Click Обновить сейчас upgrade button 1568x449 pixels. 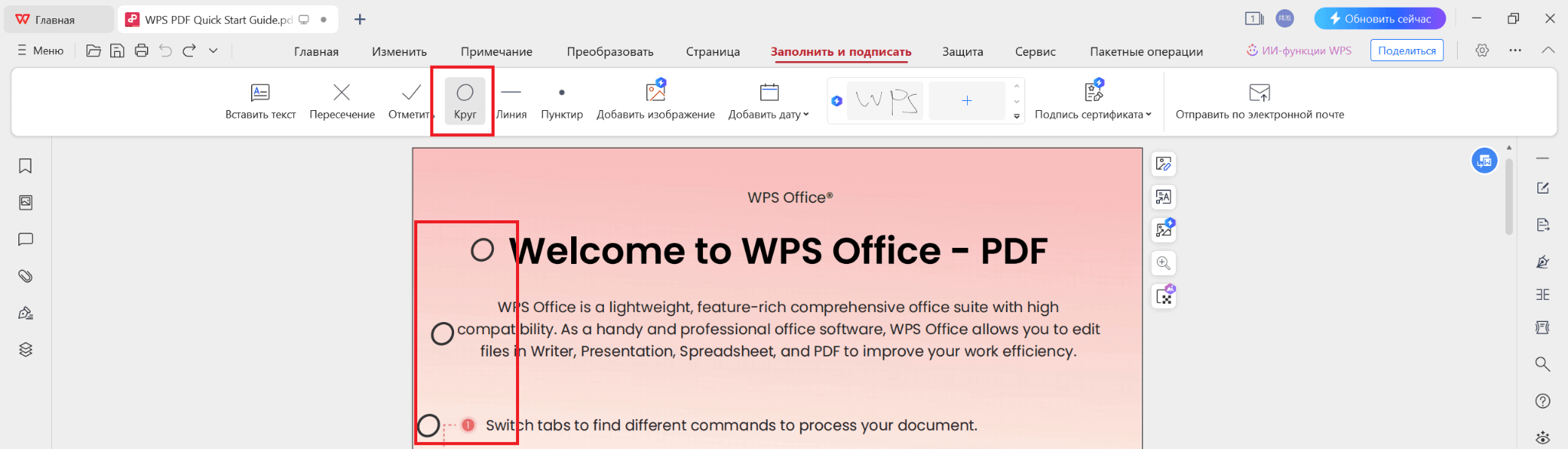point(1380,18)
